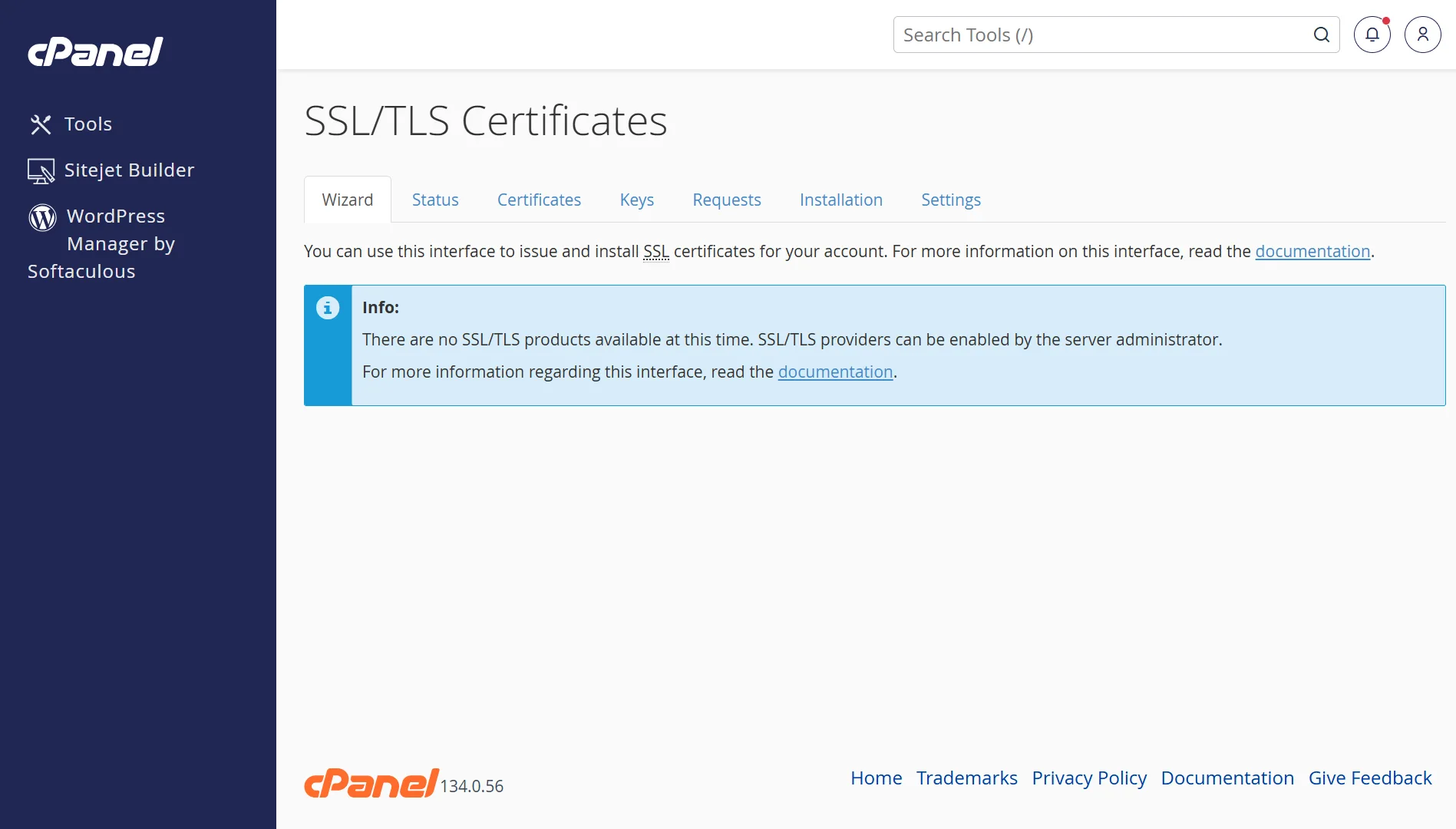Click the version number 134.0.56
This screenshot has height=829, width=1456.
coord(472,786)
